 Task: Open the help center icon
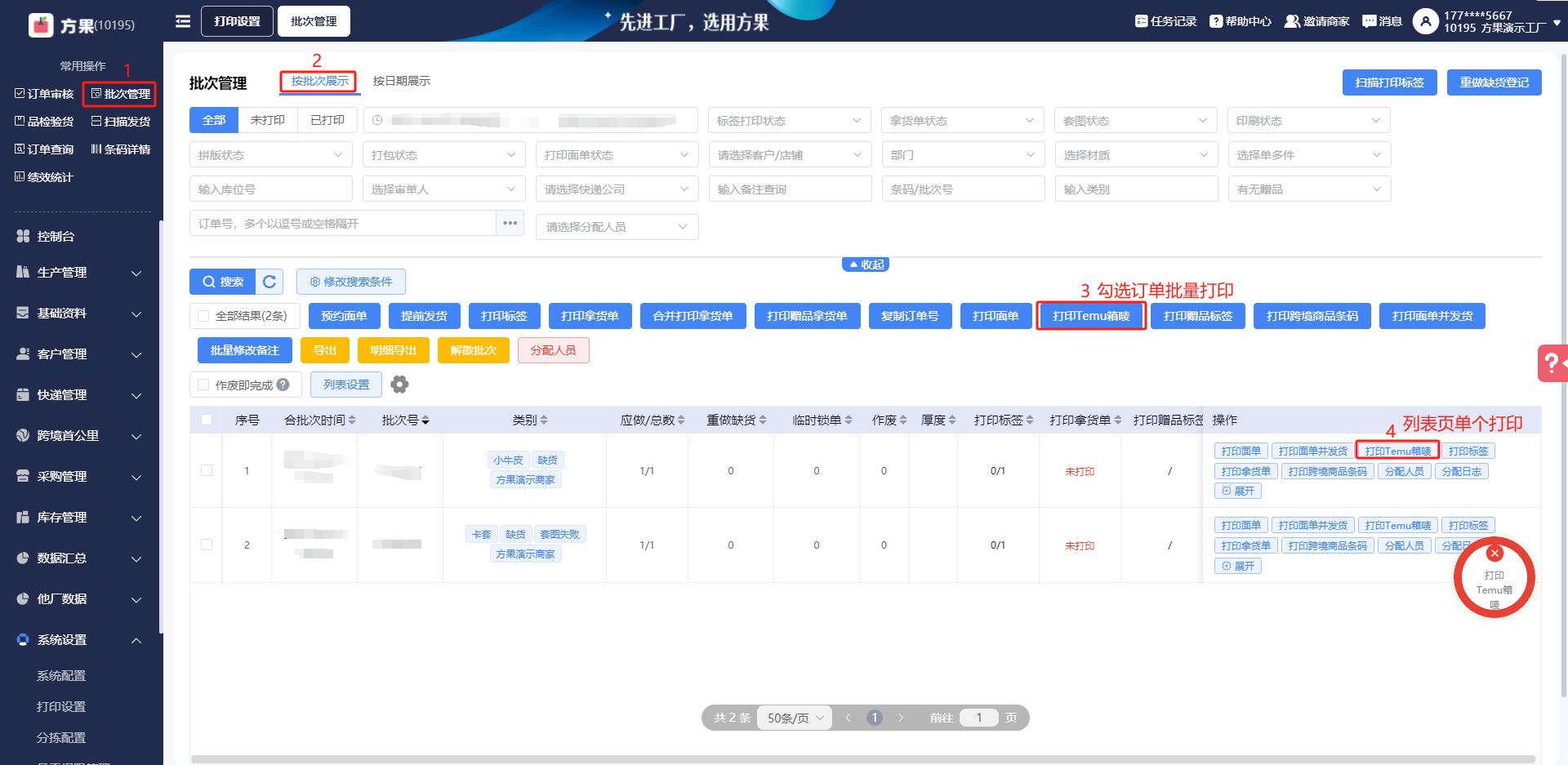point(1216,21)
